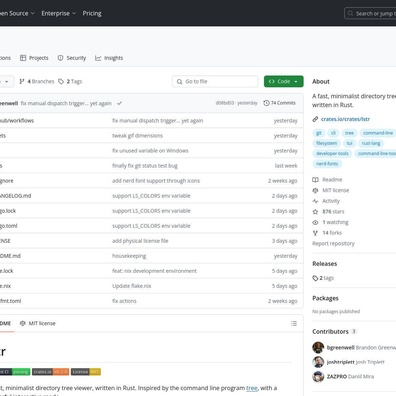Open joshtriplett contributor avatar
This screenshot has height=396, width=396.
pyautogui.click(x=318, y=362)
